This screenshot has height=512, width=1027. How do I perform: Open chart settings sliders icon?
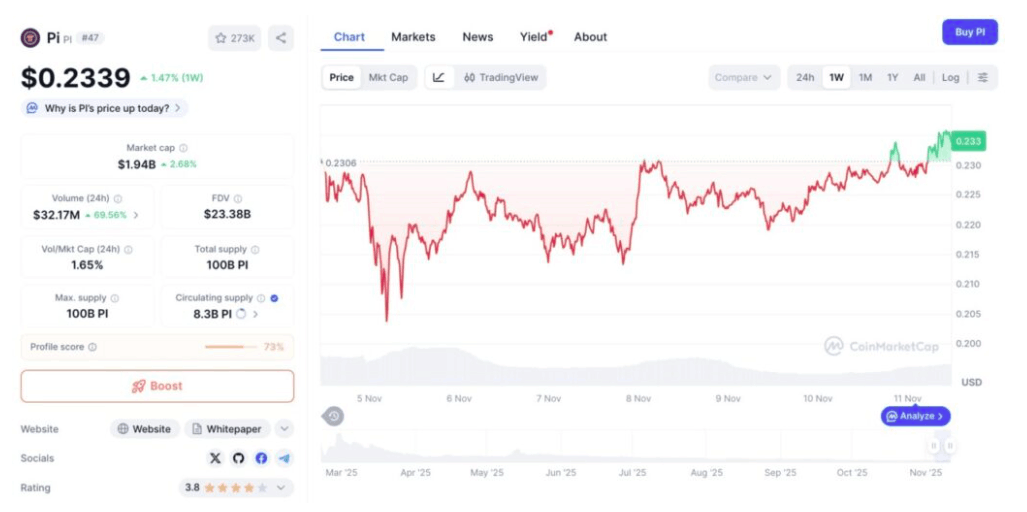(x=982, y=77)
